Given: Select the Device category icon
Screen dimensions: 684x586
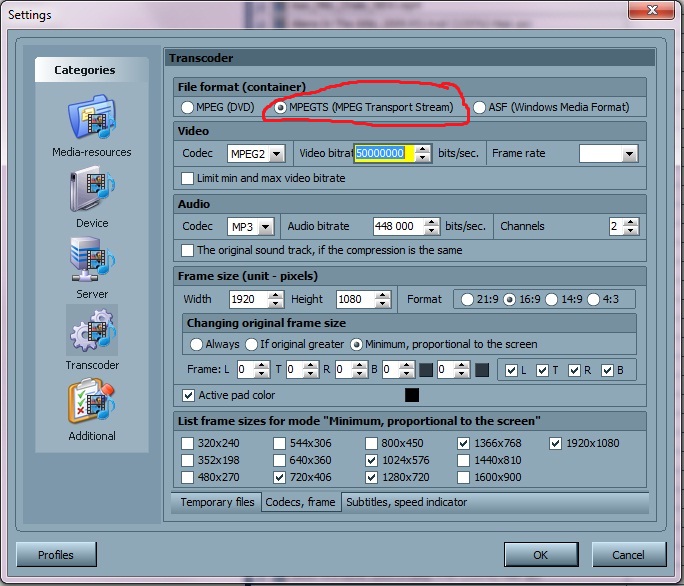Looking at the screenshot, I should tap(92, 190).
